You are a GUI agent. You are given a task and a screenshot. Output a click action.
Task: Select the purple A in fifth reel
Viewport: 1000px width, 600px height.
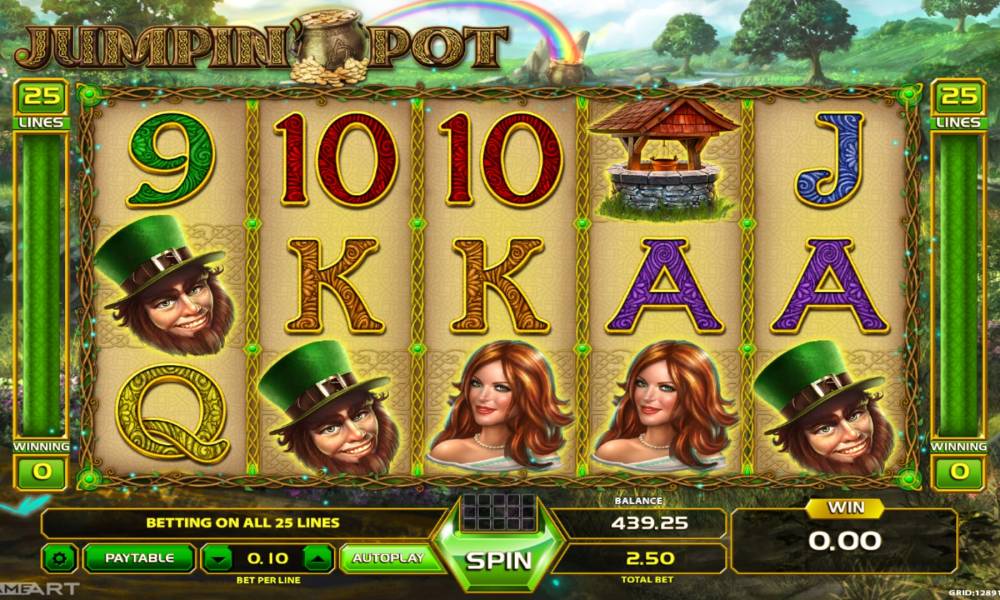pyautogui.click(x=829, y=286)
